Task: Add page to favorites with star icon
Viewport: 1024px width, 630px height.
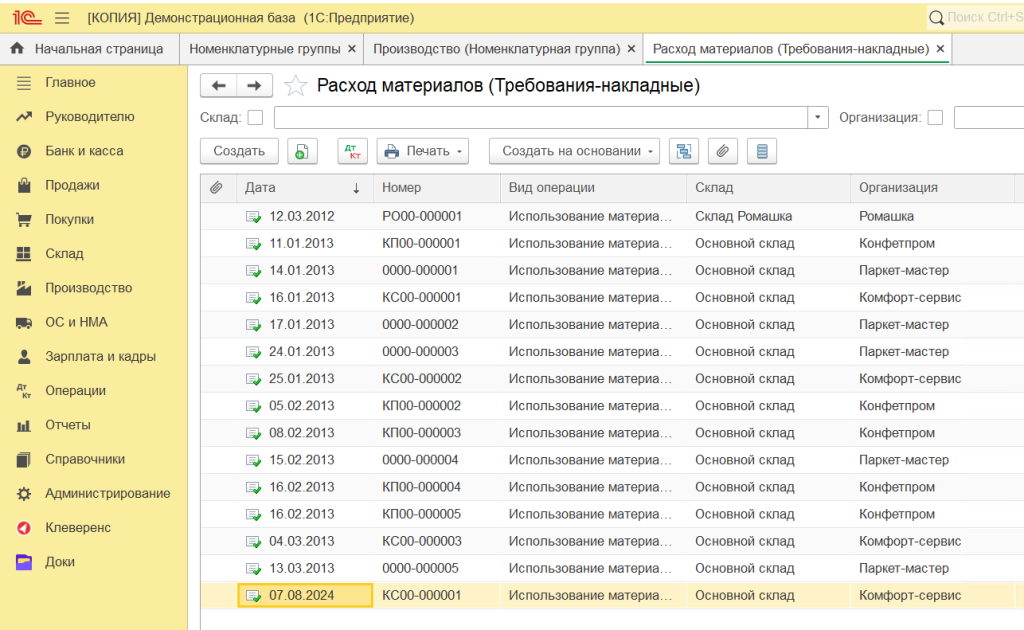Action: click(295, 86)
